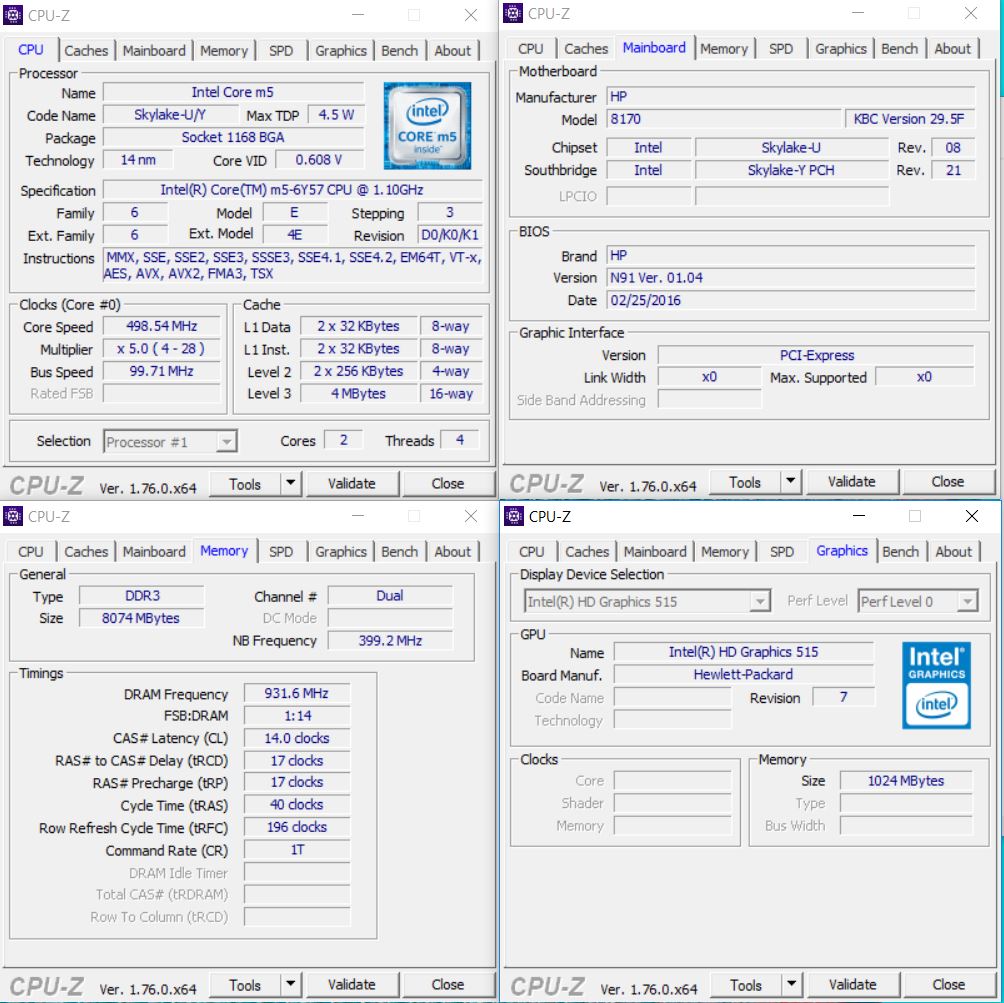The height and width of the screenshot is (1003, 1004).
Task: Click the Tools dropdown arrow in the processor window
Action: pyautogui.click(x=290, y=484)
